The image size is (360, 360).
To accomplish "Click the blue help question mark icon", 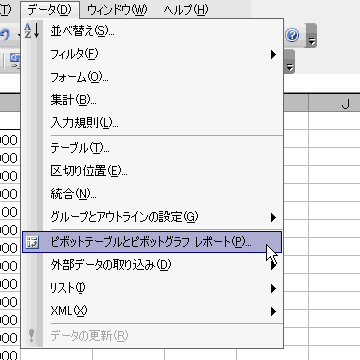I will 292,35.
